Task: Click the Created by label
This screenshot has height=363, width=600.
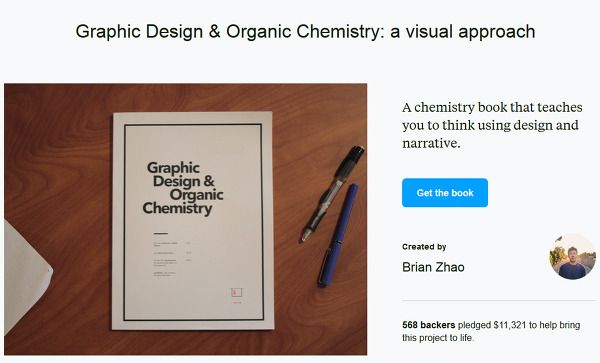Action: pos(424,247)
